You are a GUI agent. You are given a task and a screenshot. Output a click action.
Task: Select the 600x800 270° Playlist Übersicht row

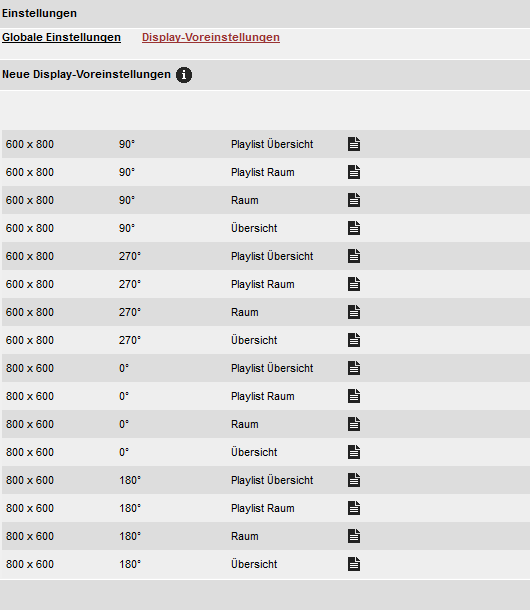[x=266, y=256]
